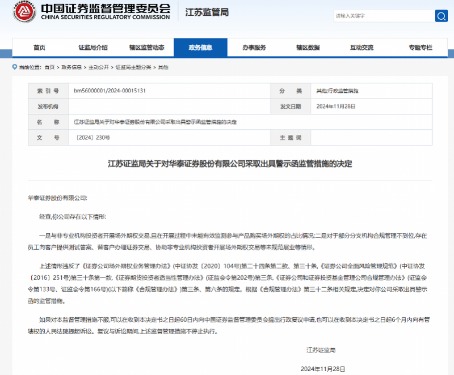Open the 证监局介绍 navigation tab
The image size is (454, 375).
(x=93, y=48)
